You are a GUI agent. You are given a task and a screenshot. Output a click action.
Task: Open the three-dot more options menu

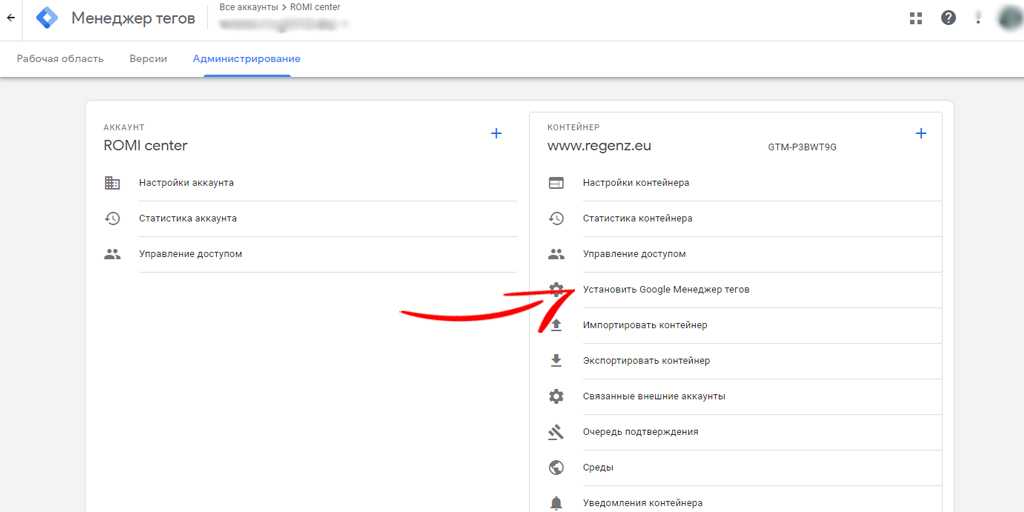click(x=978, y=18)
